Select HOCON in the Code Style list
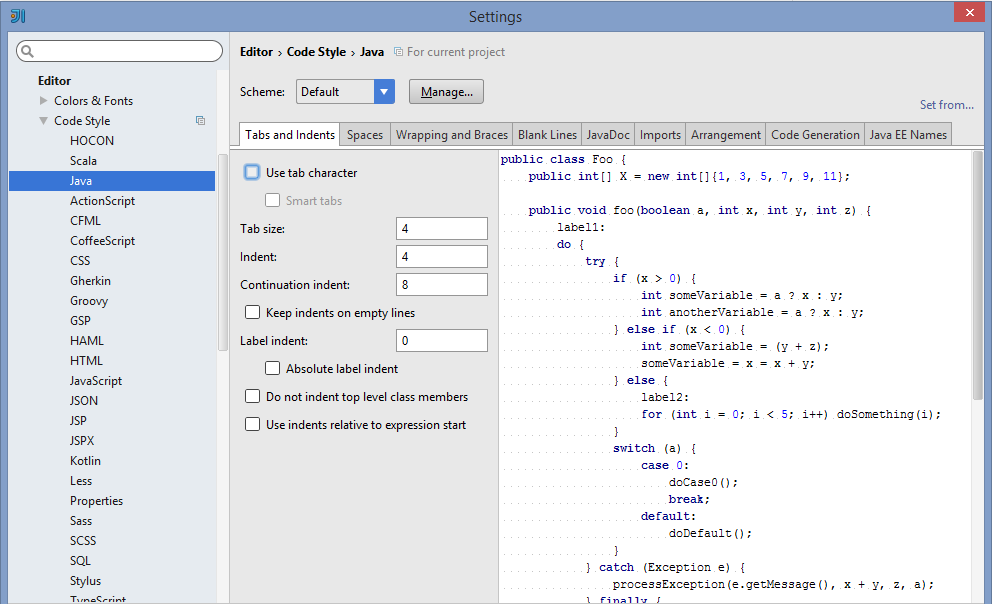The width and height of the screenshot is (992, 604). 92,140
